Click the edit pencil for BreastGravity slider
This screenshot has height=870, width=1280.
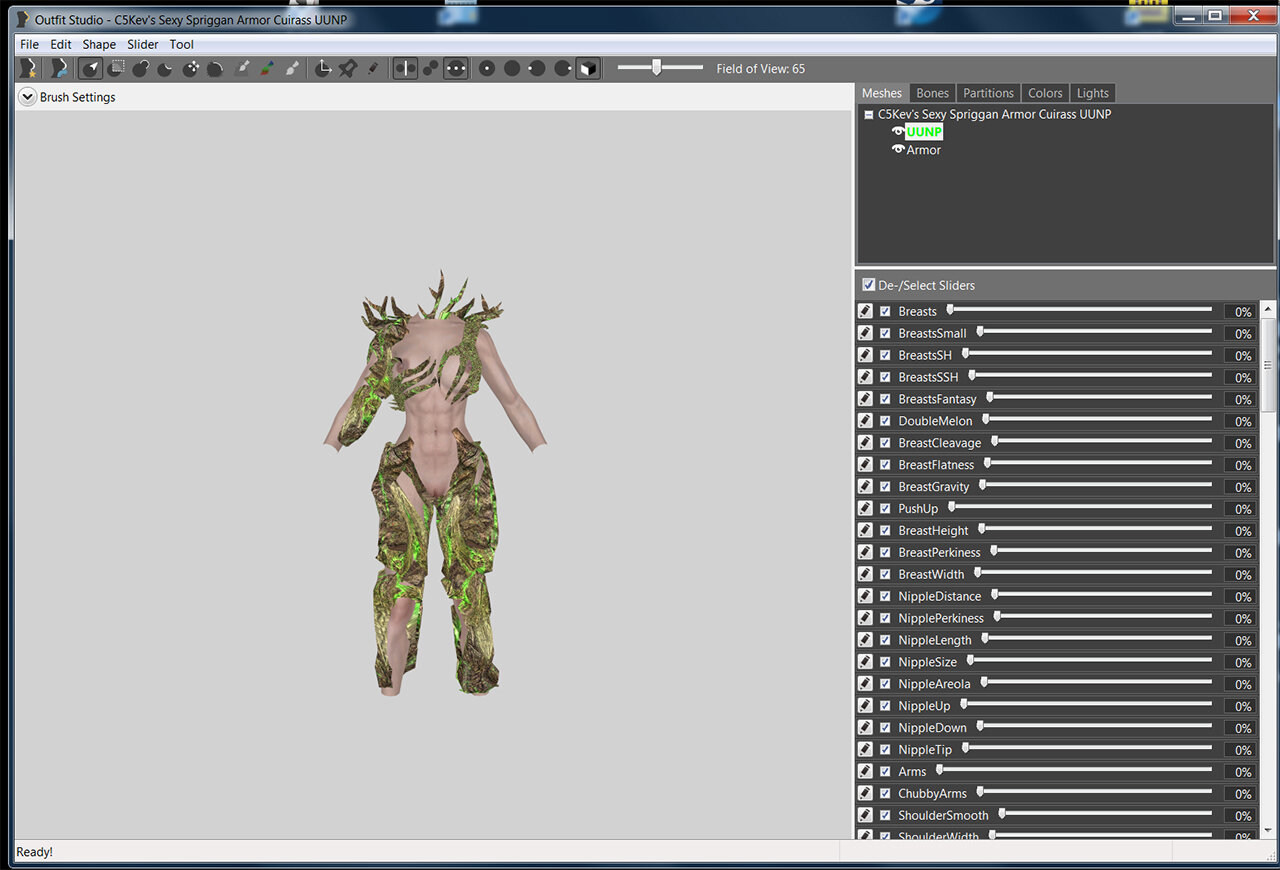point(866,486)
